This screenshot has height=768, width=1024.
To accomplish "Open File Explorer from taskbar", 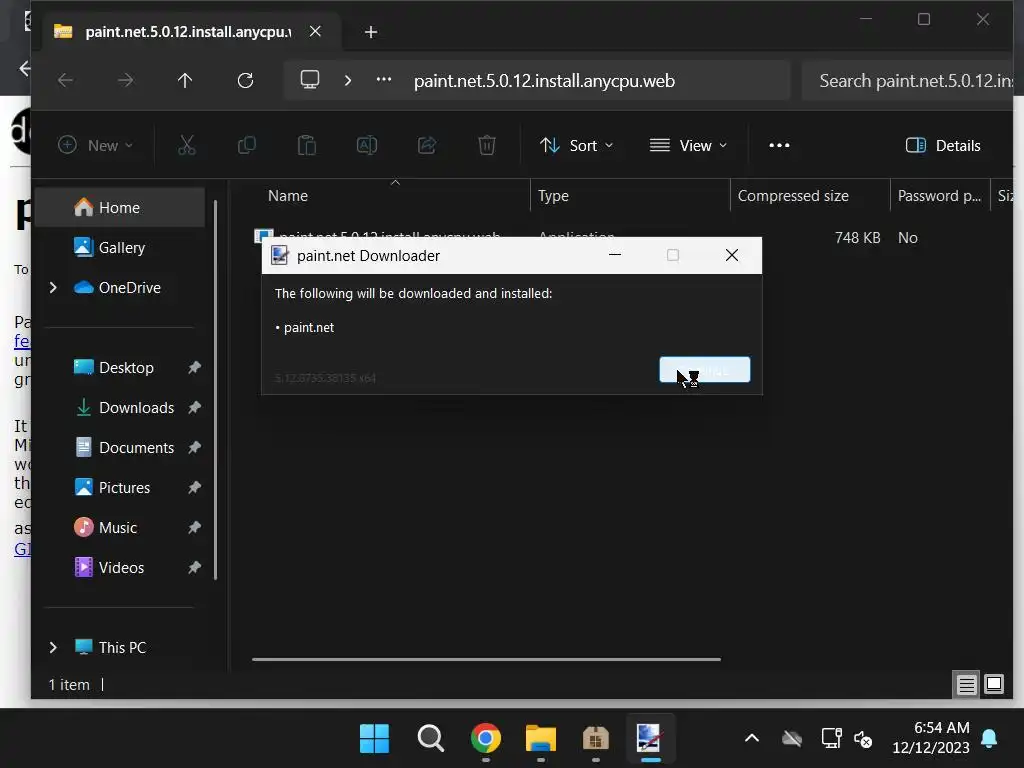I will tap(541, 739).
